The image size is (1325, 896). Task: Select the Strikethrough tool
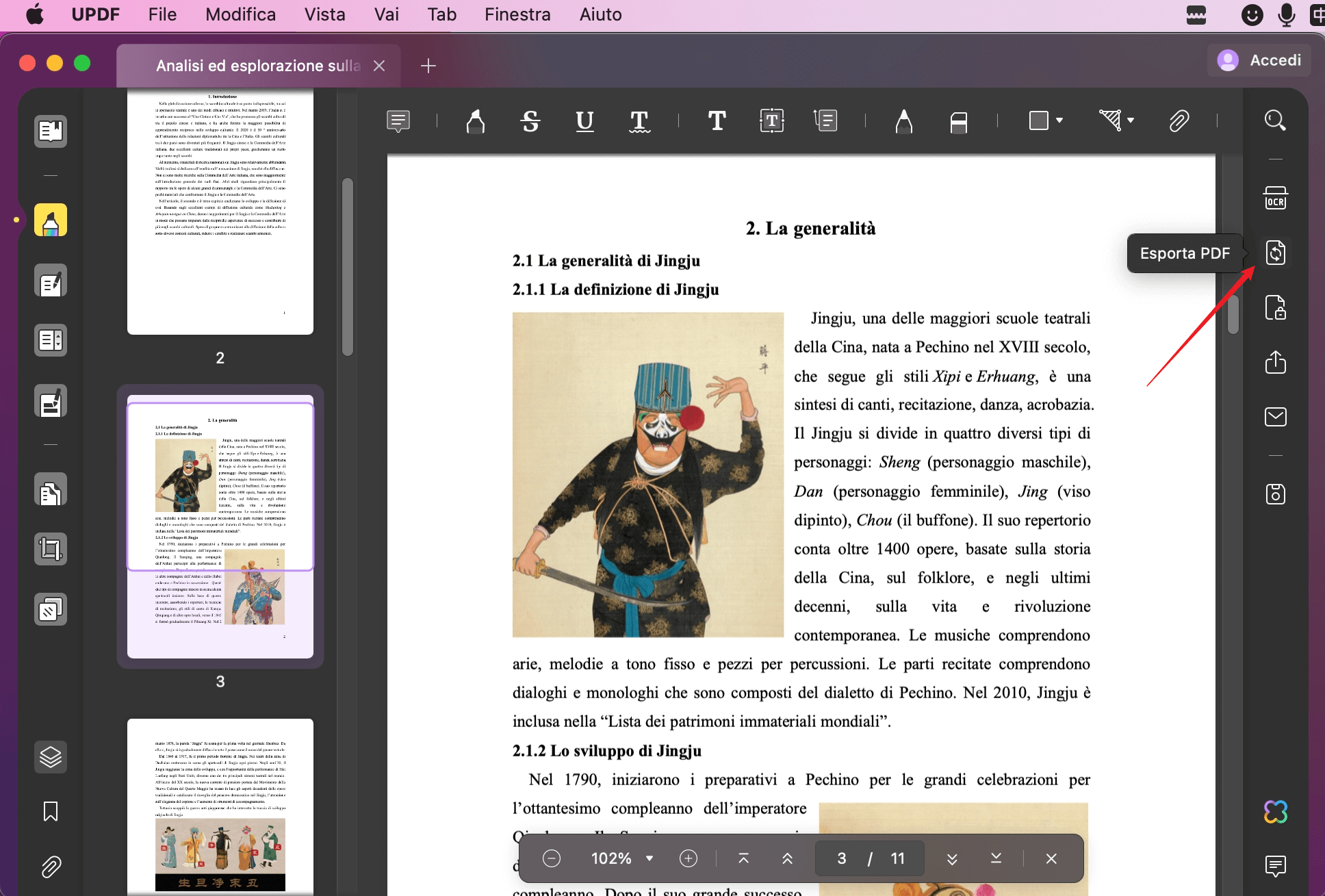(x=530, y=121)
